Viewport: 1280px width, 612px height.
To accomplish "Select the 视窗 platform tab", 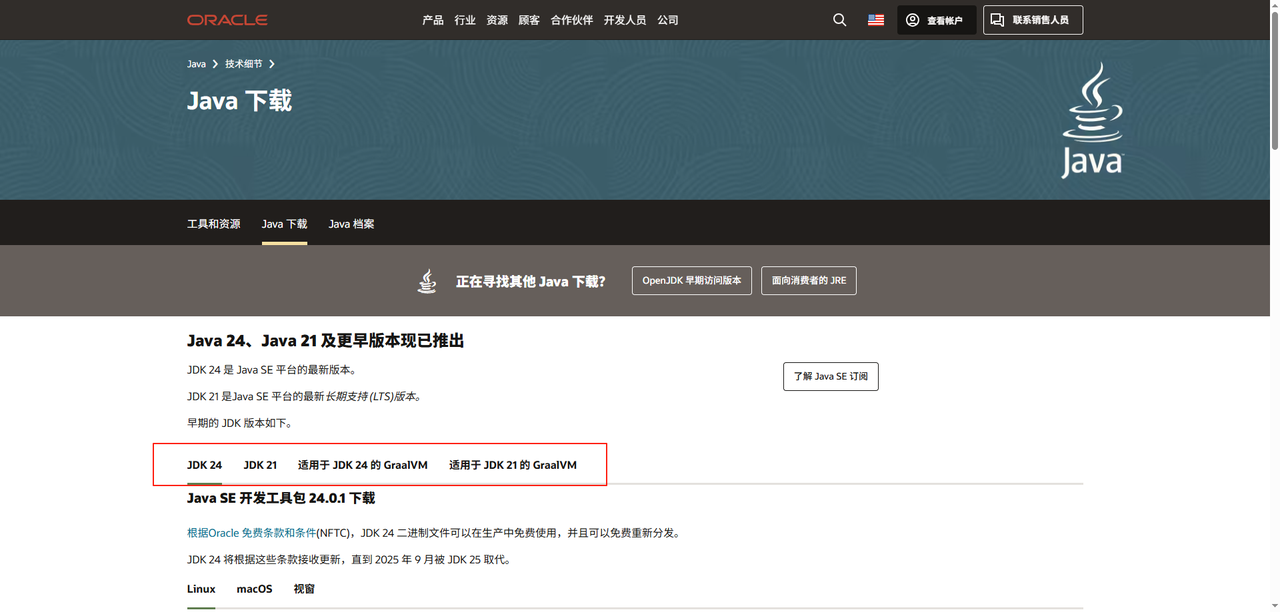I will (x=304, y=589).
